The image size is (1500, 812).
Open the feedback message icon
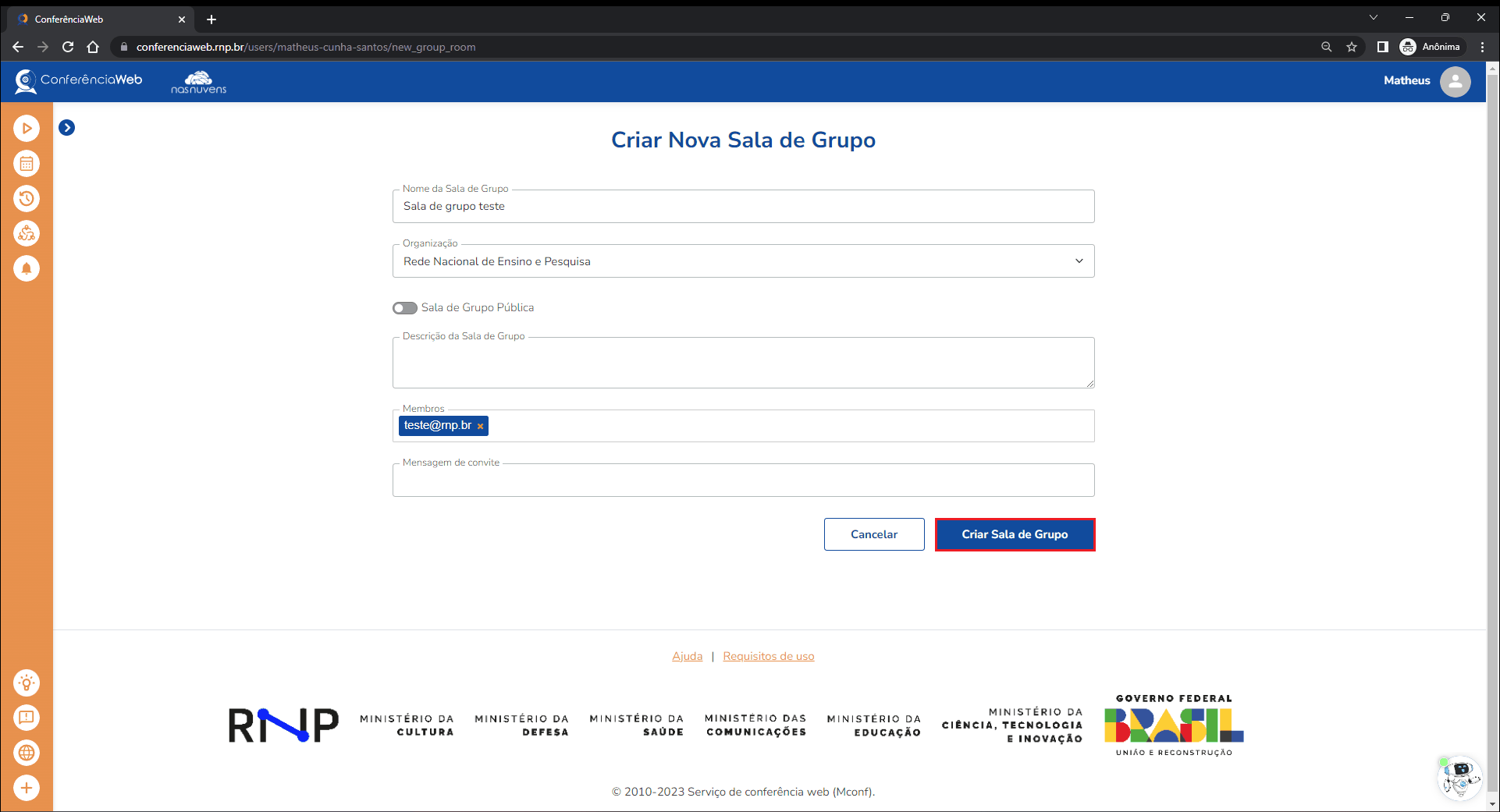[x=27, y=718]
